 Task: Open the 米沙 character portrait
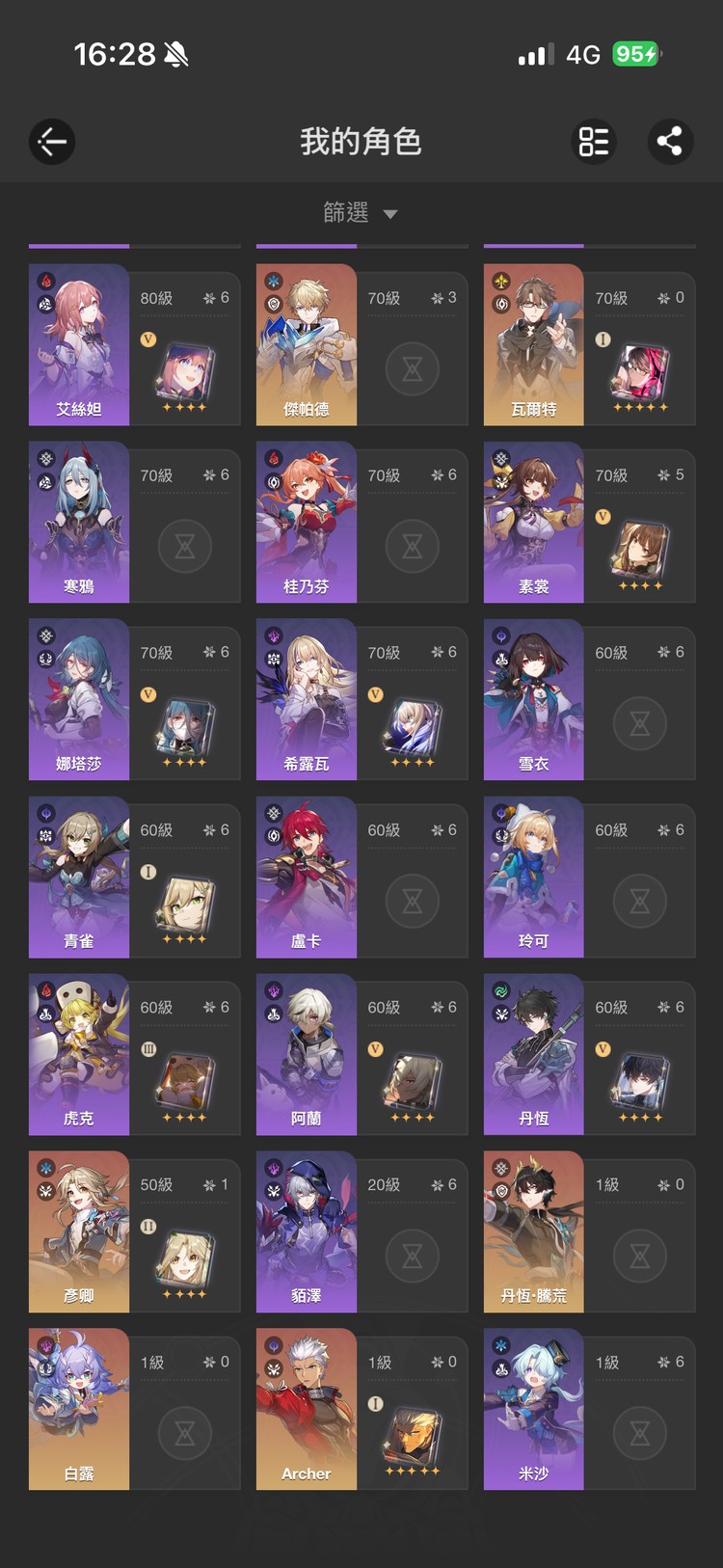click(534, 1409)
